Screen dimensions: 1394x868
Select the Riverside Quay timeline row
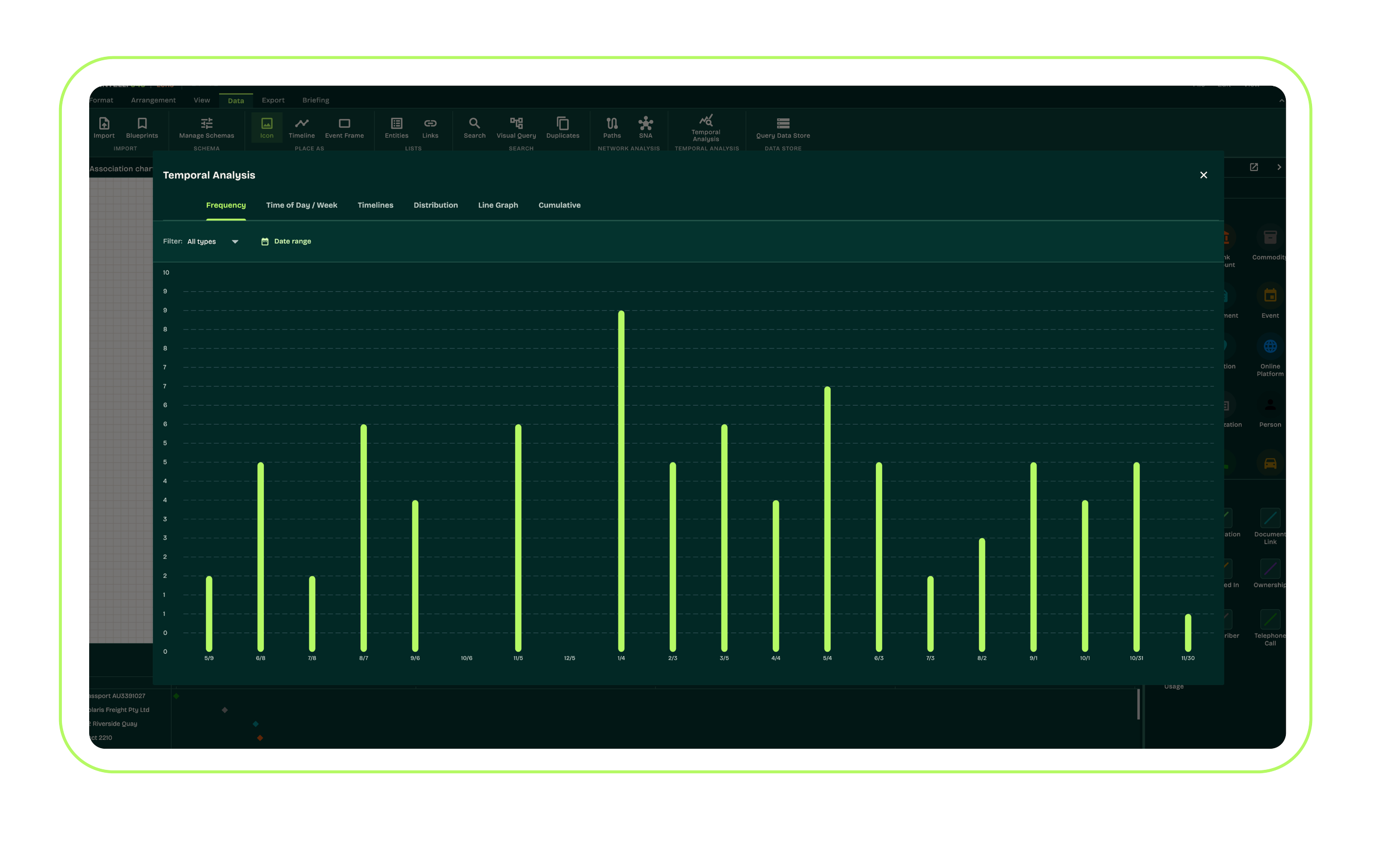pyautogui.click(x=114, y=724)
